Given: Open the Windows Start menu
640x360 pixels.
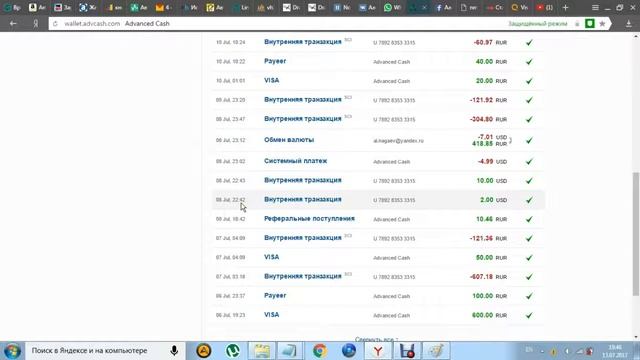Looking at the screenshot, I should [x=12, y=351].
